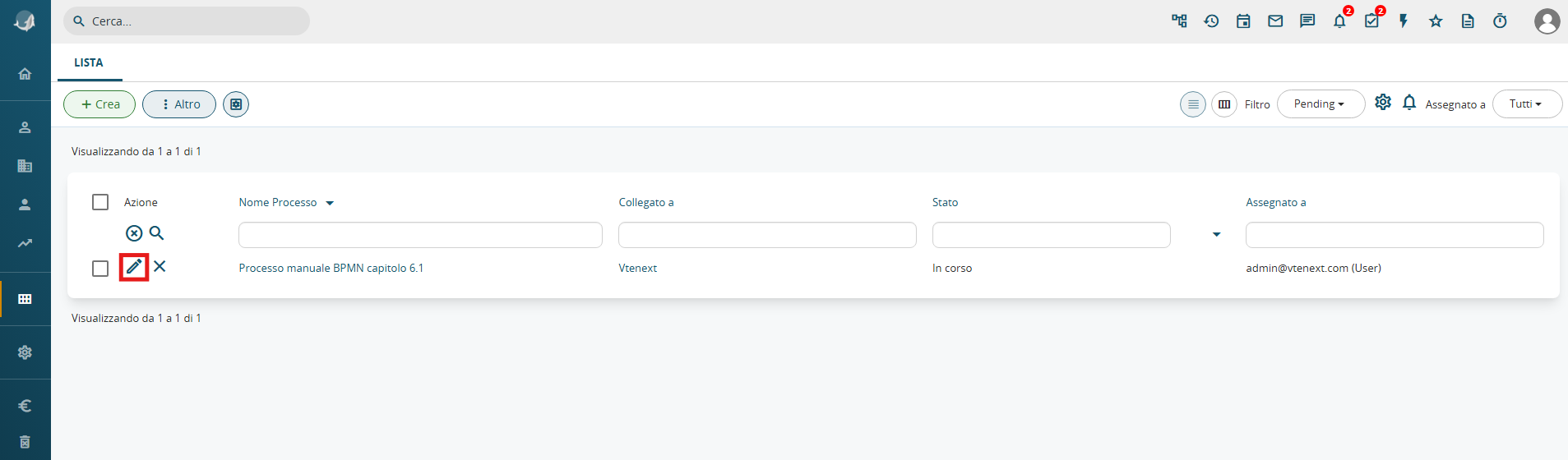Open the Tutti assigned-to dropdown

(1527, 104)
